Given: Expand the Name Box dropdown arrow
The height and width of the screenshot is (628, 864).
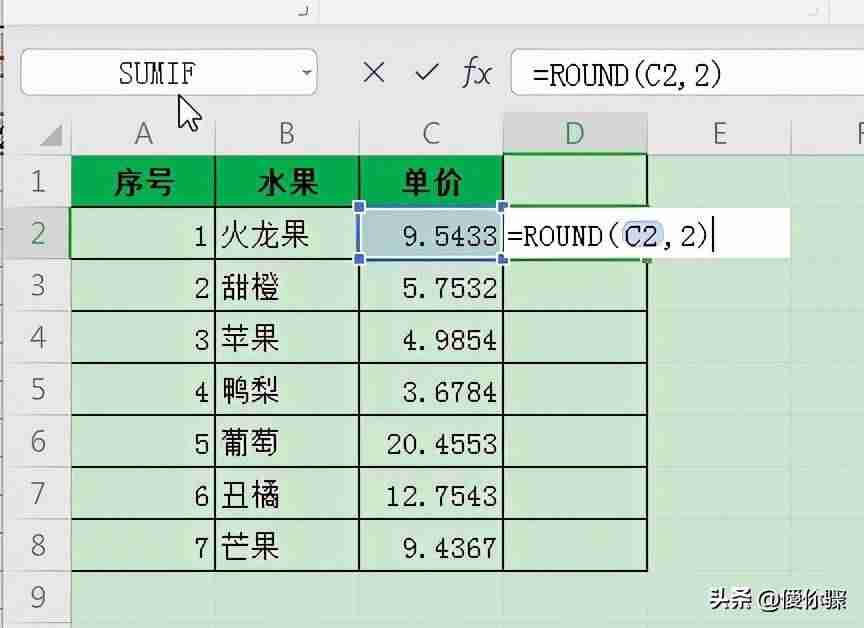Looking at the screenshot, I should coord(306,72).
